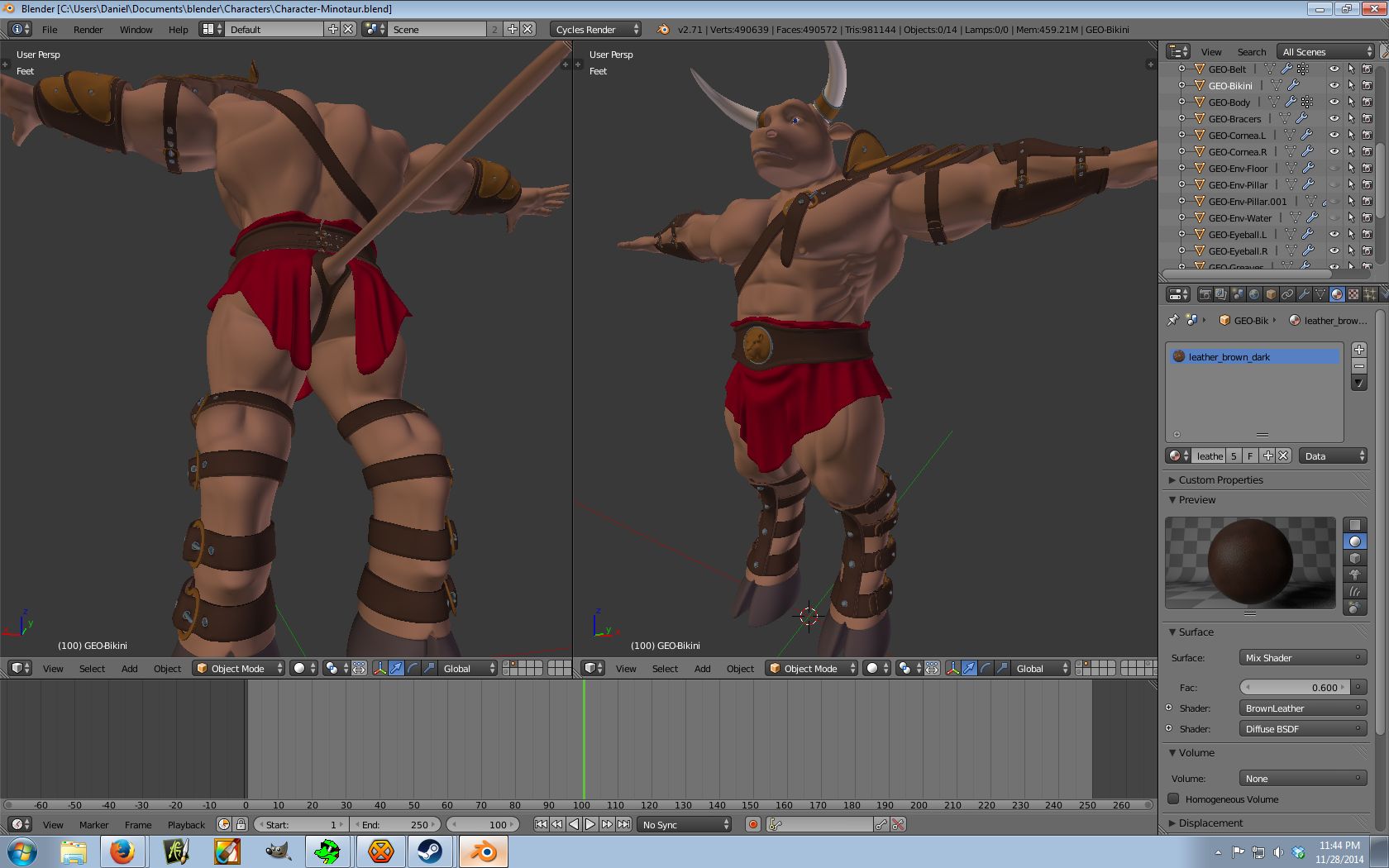Open the Cycles Render engine dropdown
This screenshot has width=1389, height=868.
pos(595,30)
